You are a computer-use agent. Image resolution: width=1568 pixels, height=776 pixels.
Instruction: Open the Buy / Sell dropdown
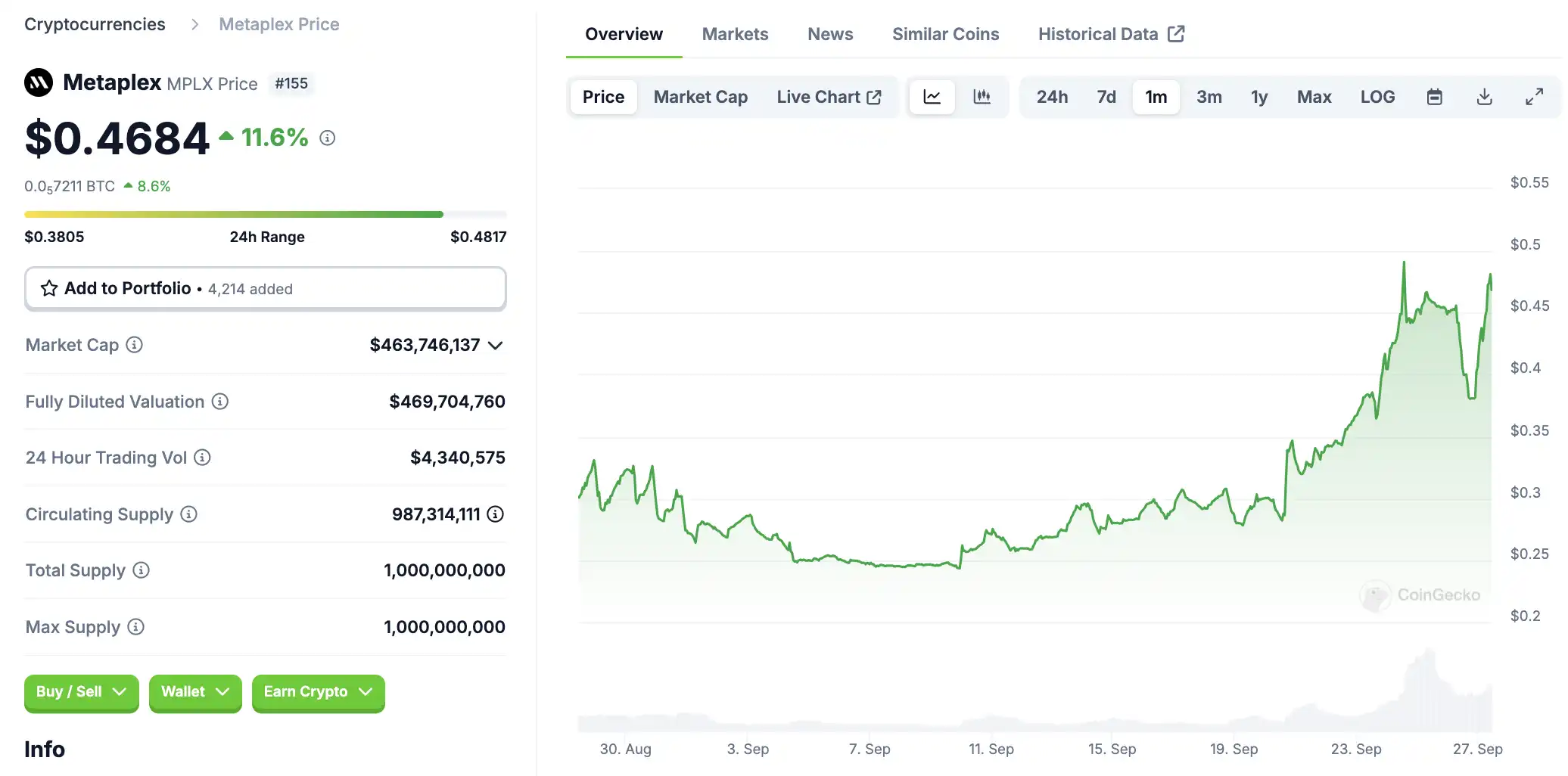[x=81, y=692]
